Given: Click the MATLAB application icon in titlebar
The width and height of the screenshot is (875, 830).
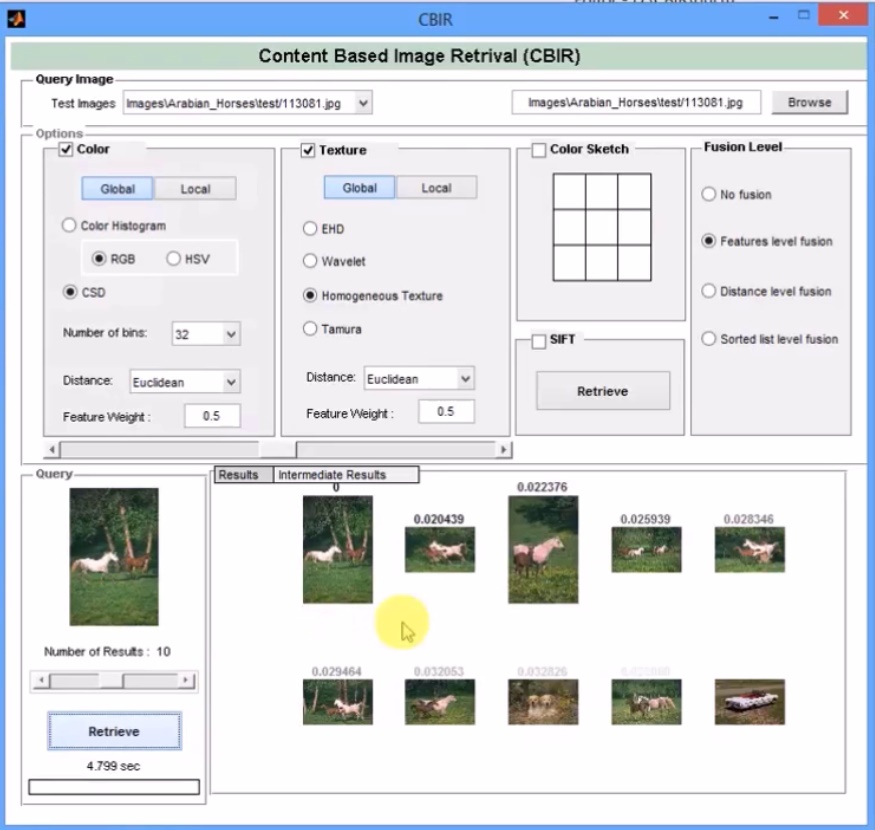Looking at the screenshot, I should point(14,19).
